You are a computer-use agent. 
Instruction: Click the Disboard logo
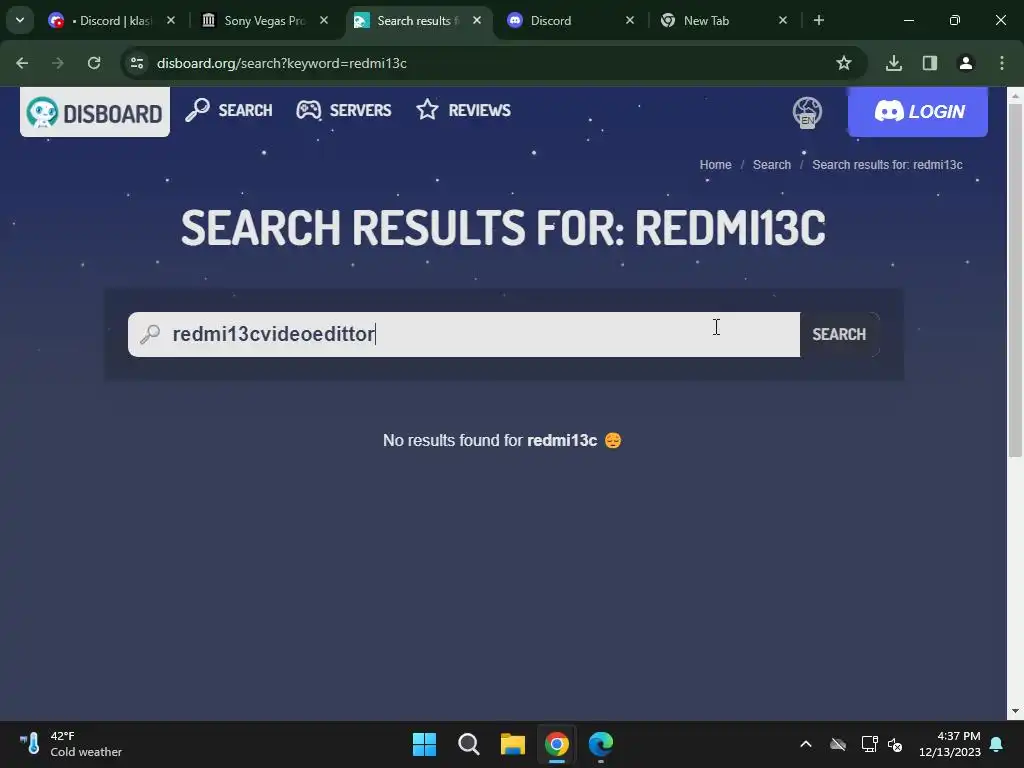95,112
